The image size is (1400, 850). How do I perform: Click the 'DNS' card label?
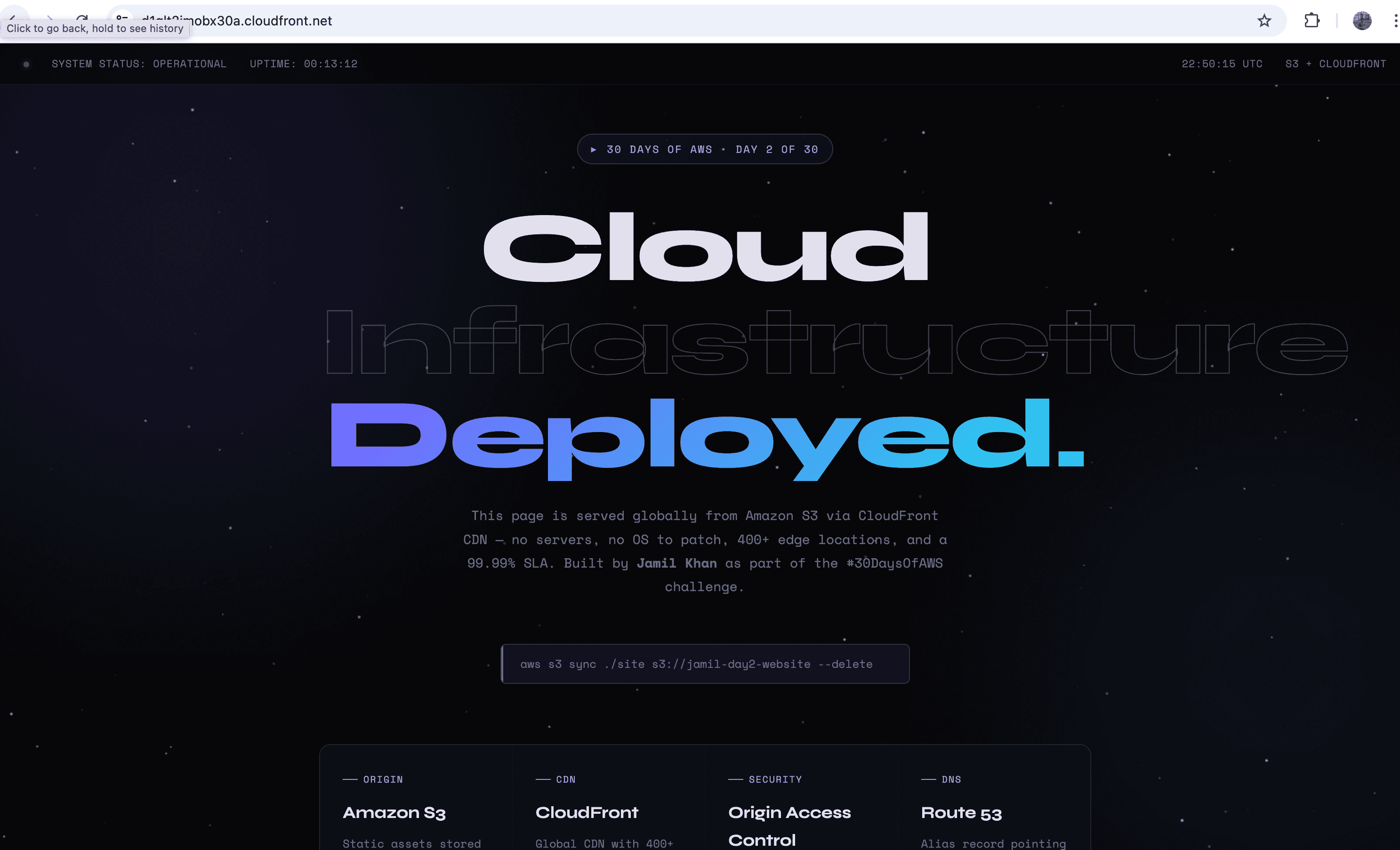click(951, 779)
